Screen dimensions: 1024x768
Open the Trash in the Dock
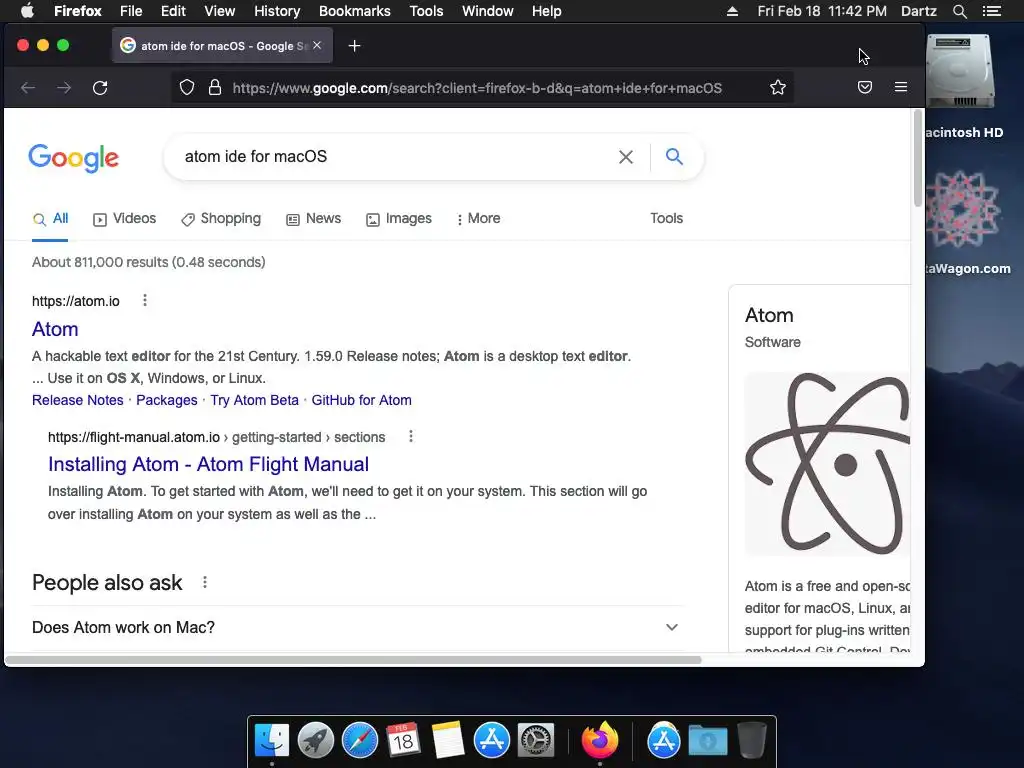(752, 741)
